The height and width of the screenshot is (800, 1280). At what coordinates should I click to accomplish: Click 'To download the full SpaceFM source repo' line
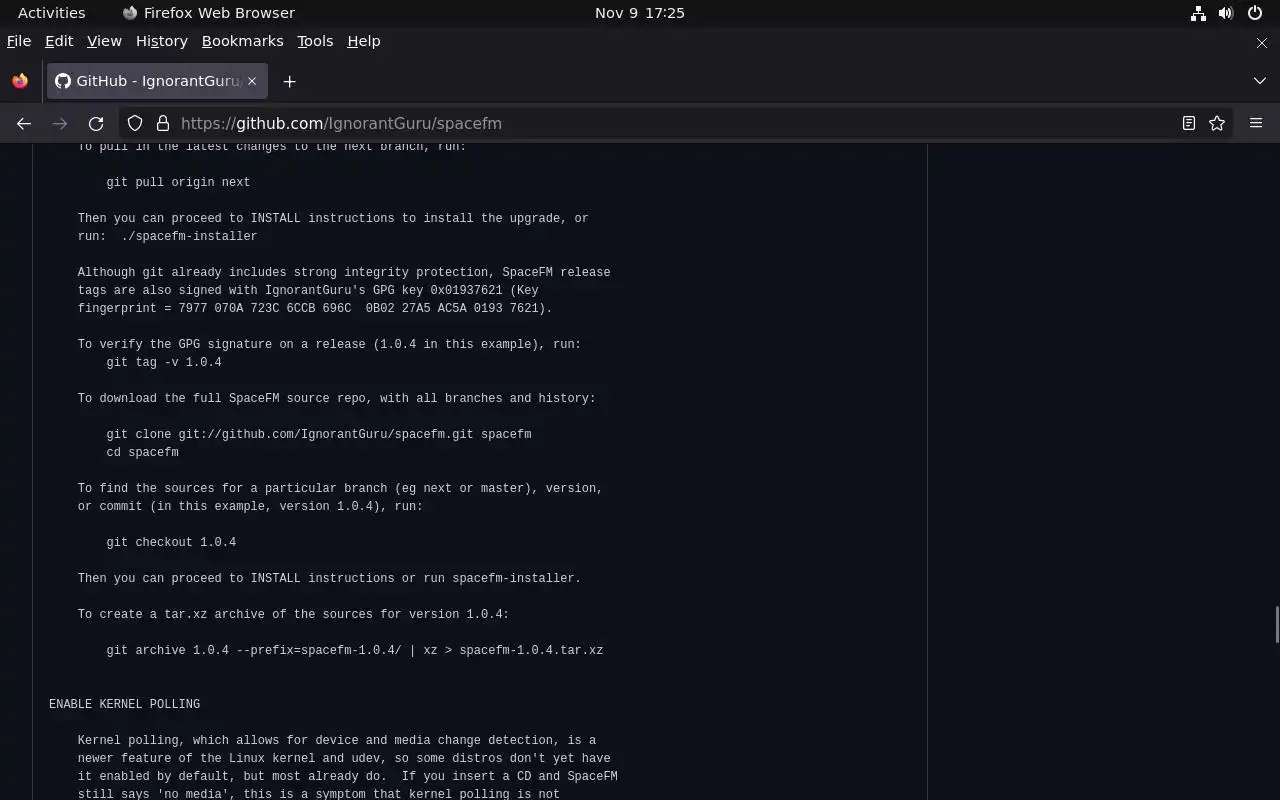[x=337, y=398]
